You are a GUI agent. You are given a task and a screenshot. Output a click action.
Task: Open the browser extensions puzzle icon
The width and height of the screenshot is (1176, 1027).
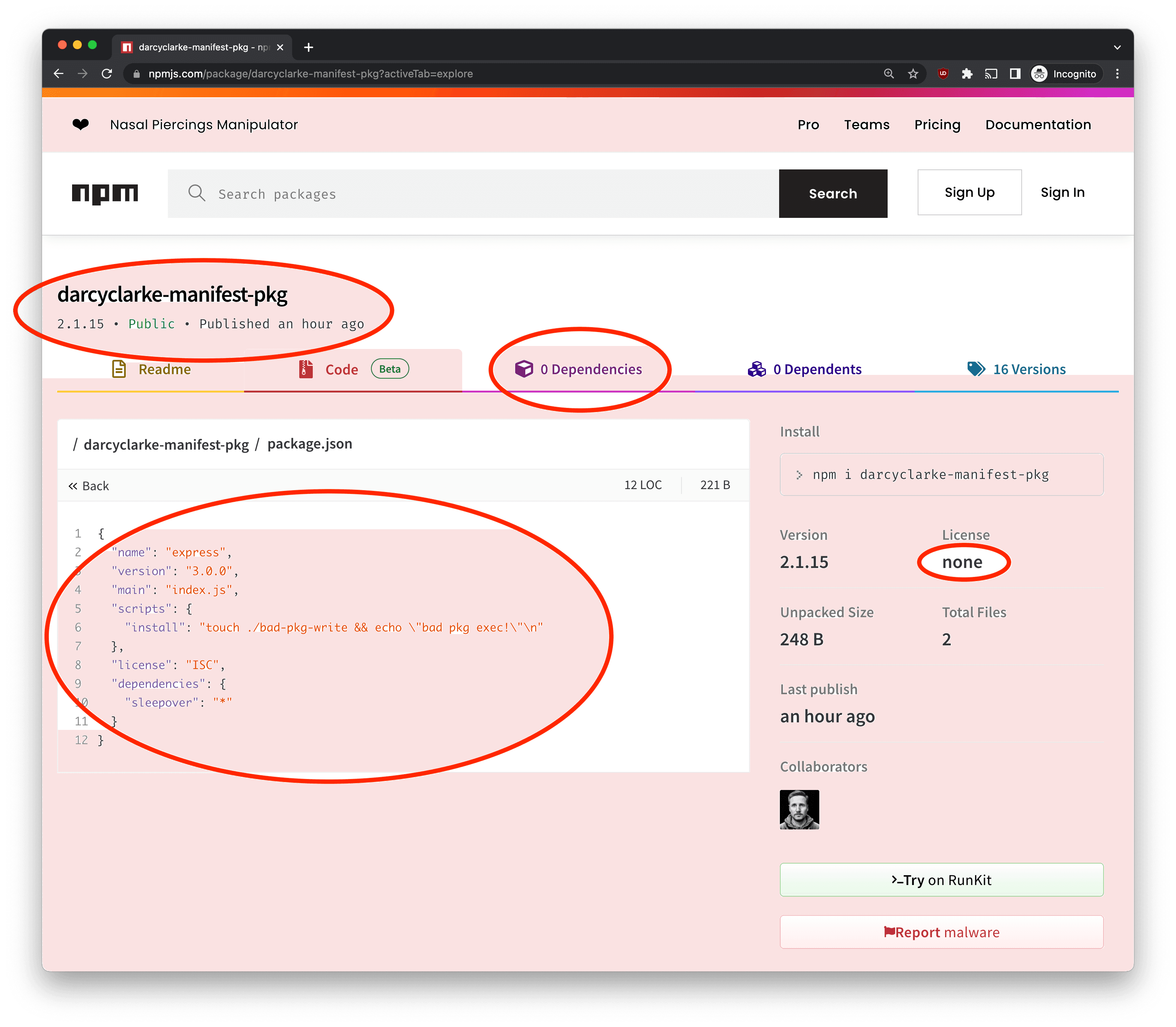point(967,74)
